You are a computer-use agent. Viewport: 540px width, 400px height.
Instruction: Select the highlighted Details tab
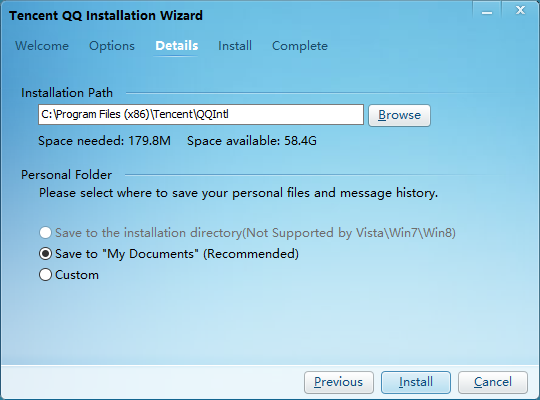[x=177, y=46]
